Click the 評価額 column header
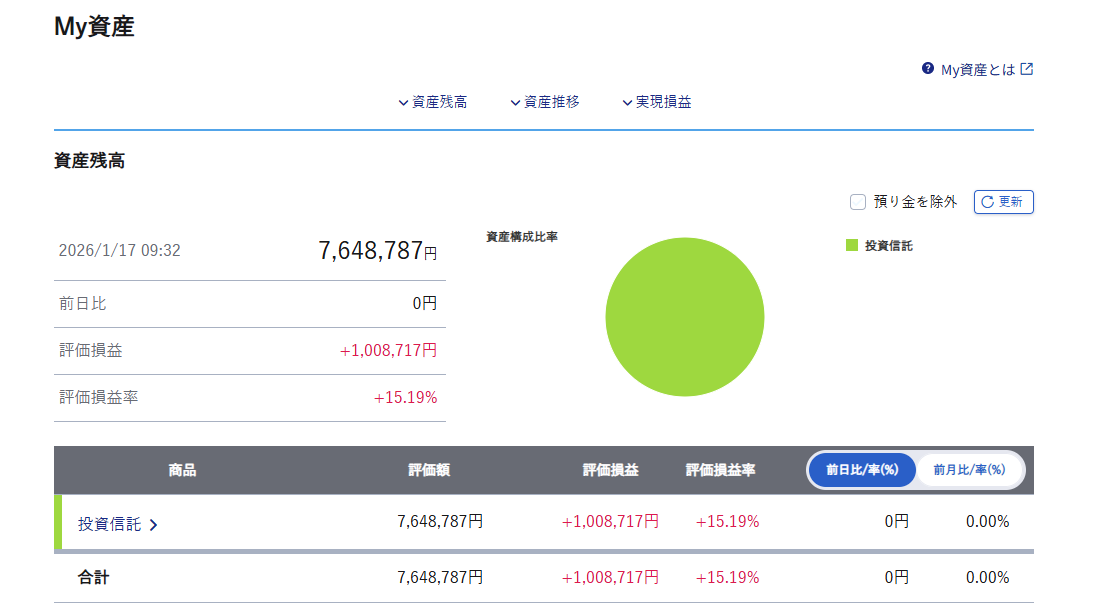Image resolution: width=1111 pixels, height=611 pixels. pos(429,470)
